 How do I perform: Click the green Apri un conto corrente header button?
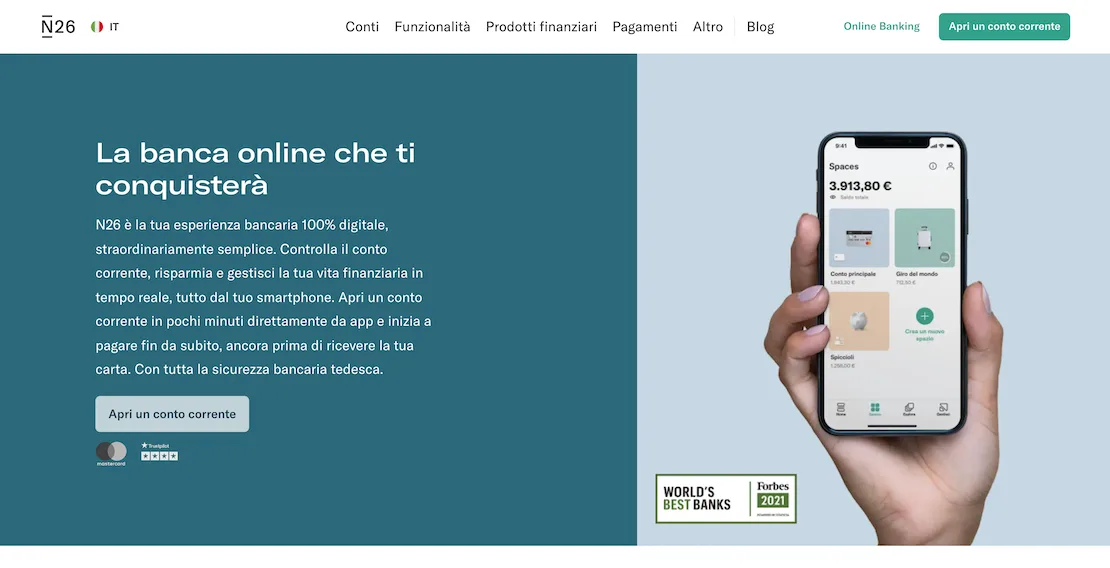pyautogui.click(x=1005, y=26)
